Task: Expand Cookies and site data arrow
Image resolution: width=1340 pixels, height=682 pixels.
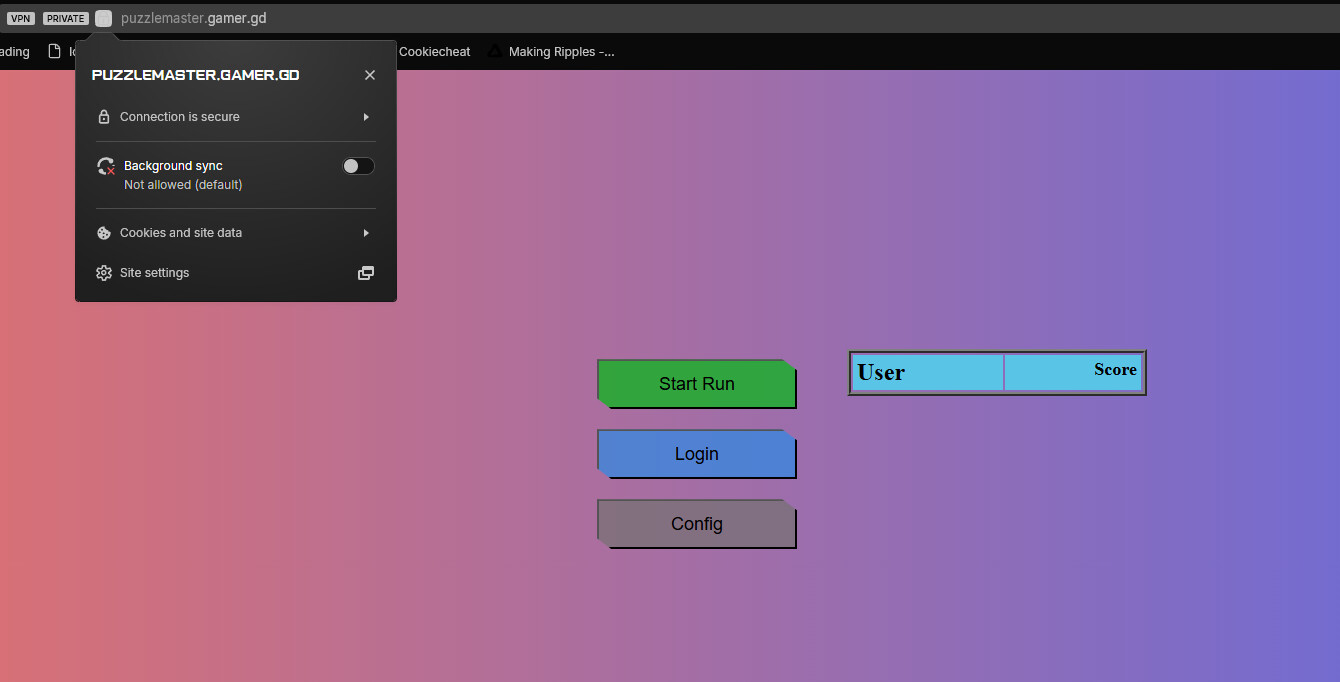Action: (366, 233)
